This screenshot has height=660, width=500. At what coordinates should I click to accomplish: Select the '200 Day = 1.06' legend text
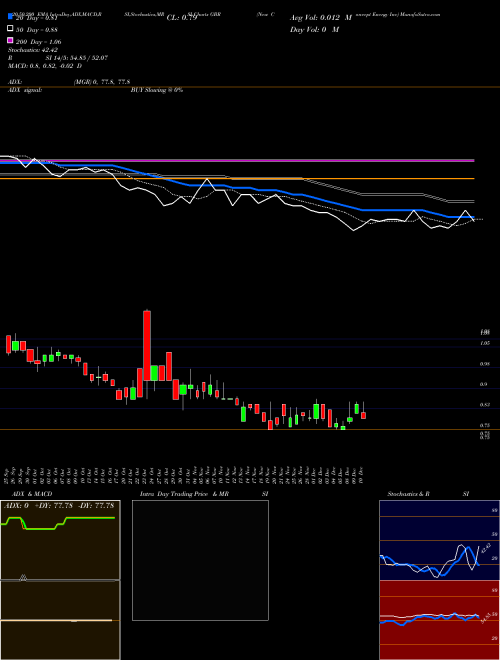pos(38,42)
